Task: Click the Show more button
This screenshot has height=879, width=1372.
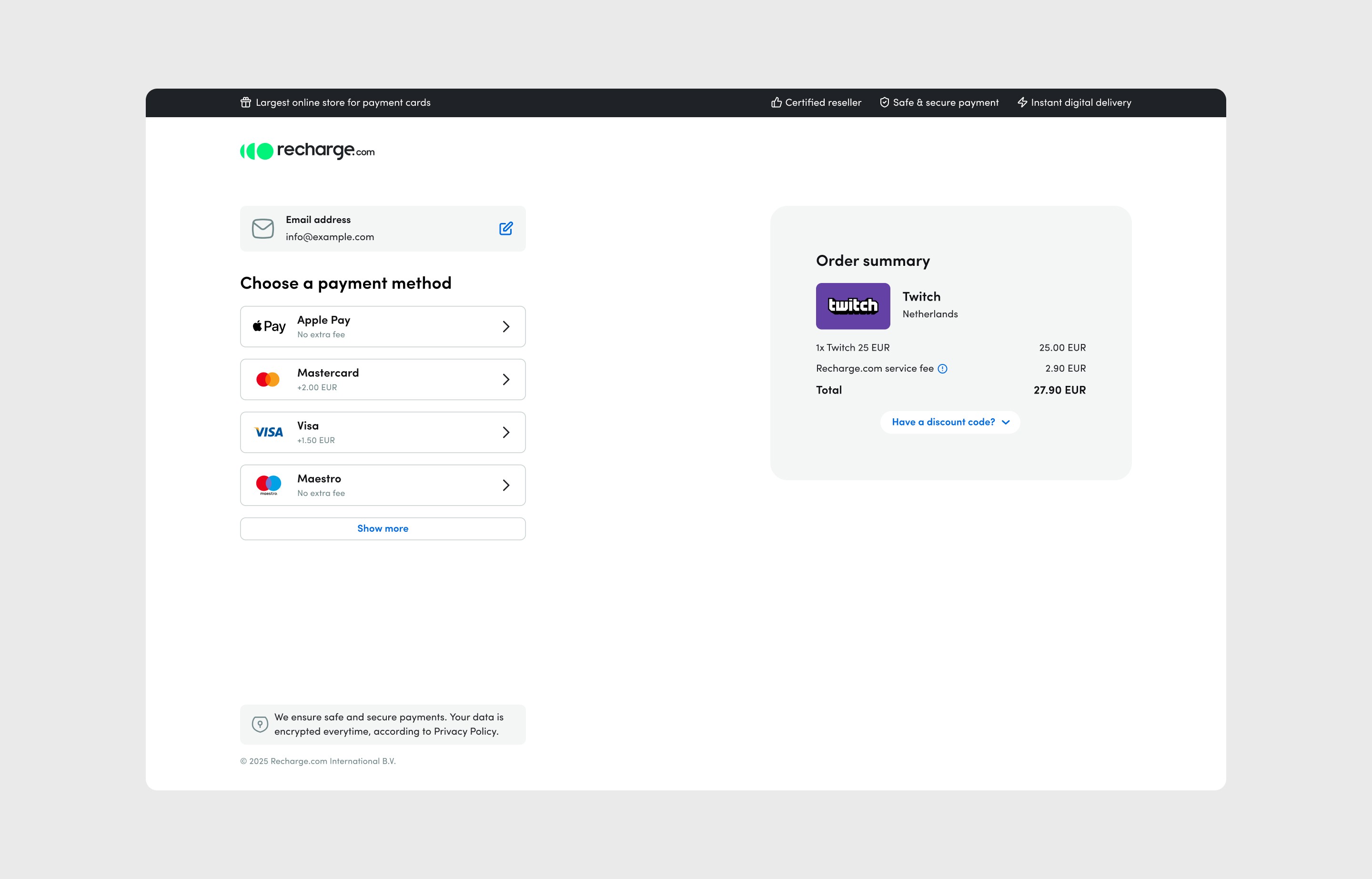Action: tap(383, 528)
